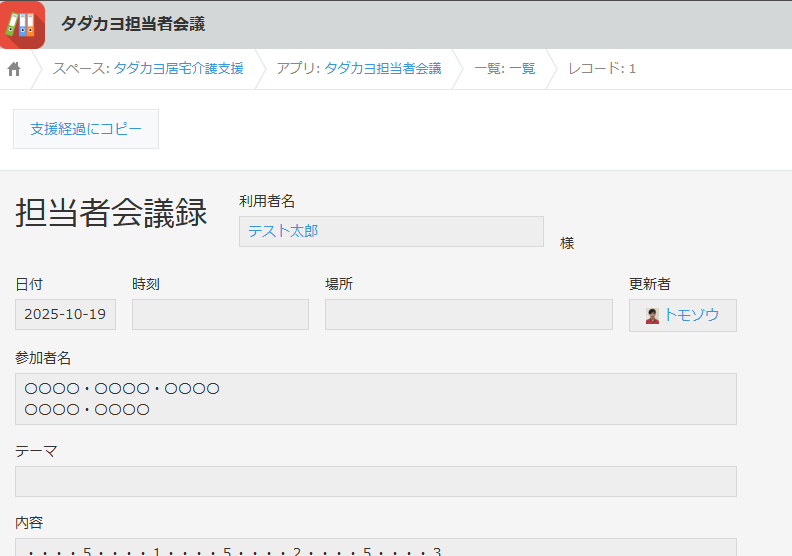The width and height of the screenshot is (792, 556).
Task: Click the タダカヨ担当者会議 title in header
Action: pos(133,24)
